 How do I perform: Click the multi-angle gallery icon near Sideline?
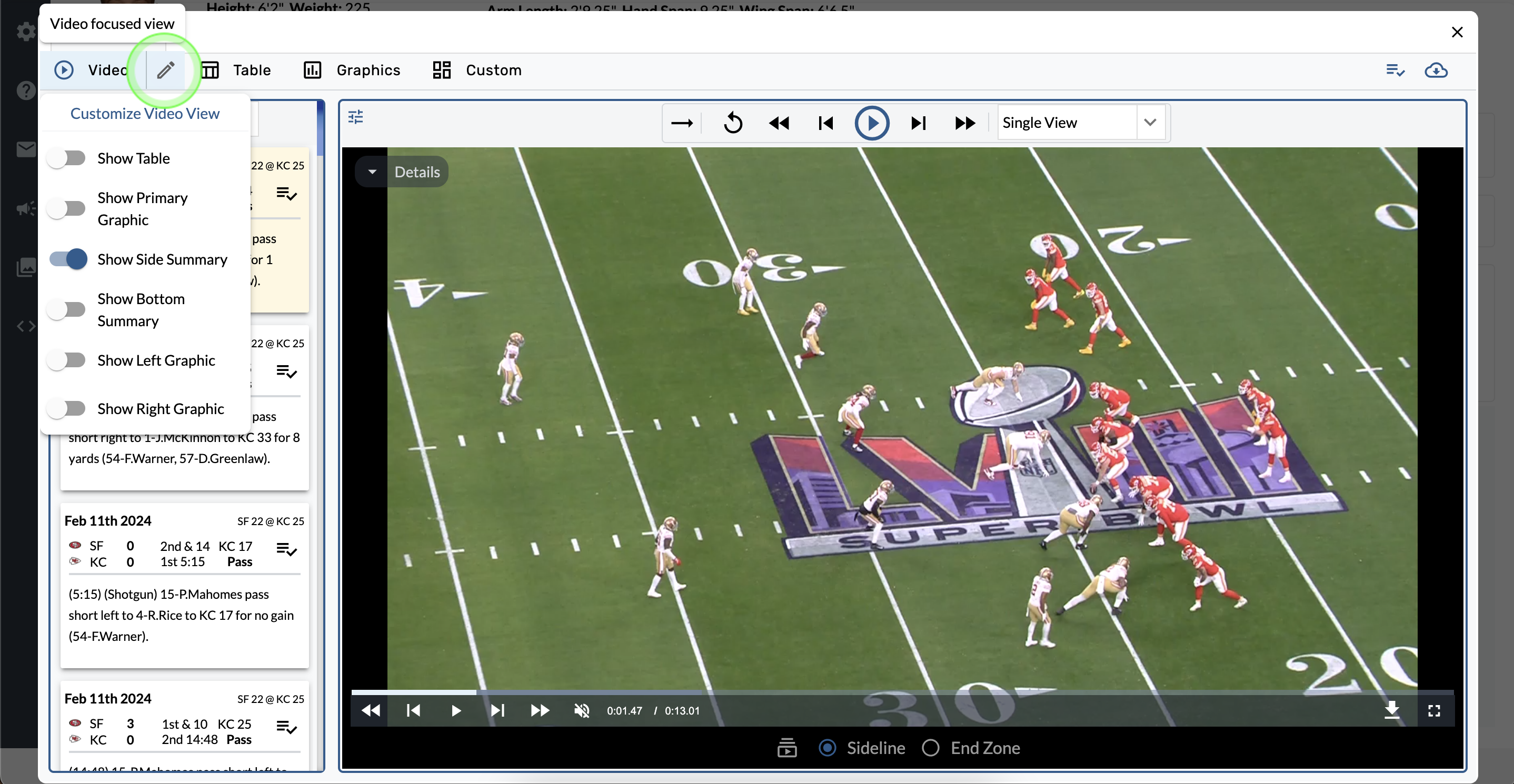pyautogui.click(x=786, y=748)
